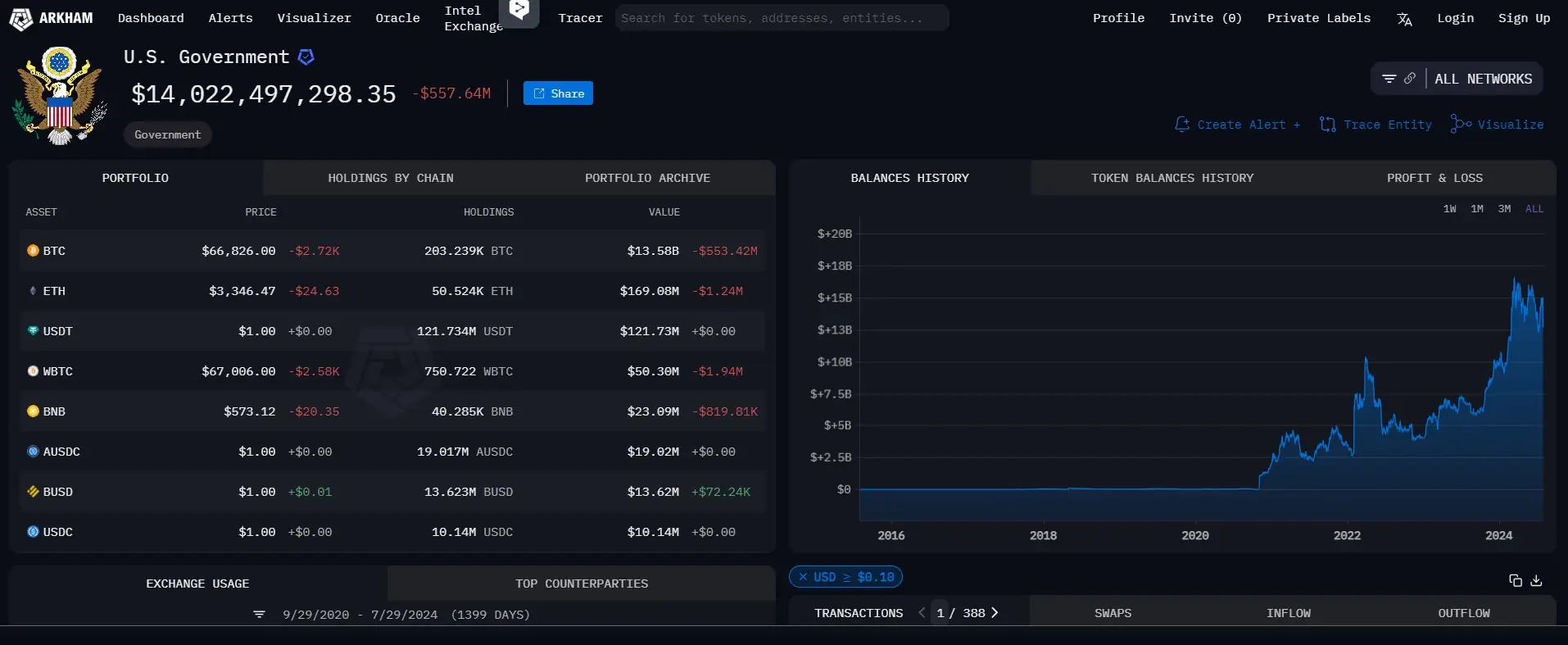The width and height of the screenshot is (1568, 645).
Task: Go to next transactions page arrow
Action: pos(995,613)
